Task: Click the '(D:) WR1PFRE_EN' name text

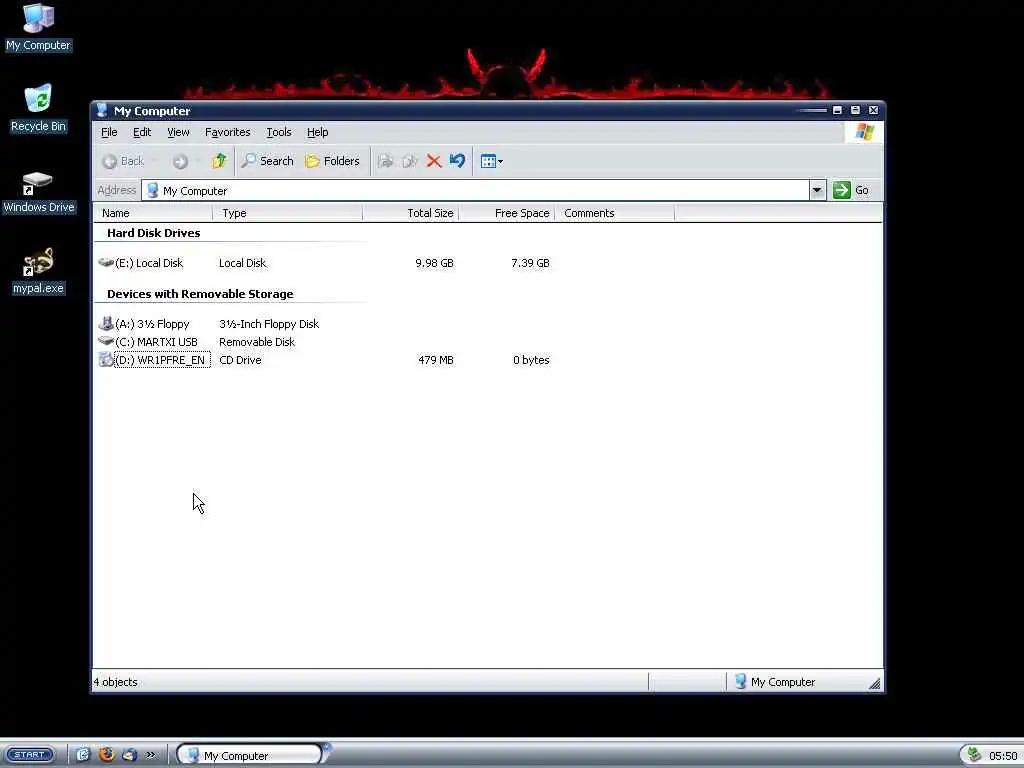Action: click(162, 360)
